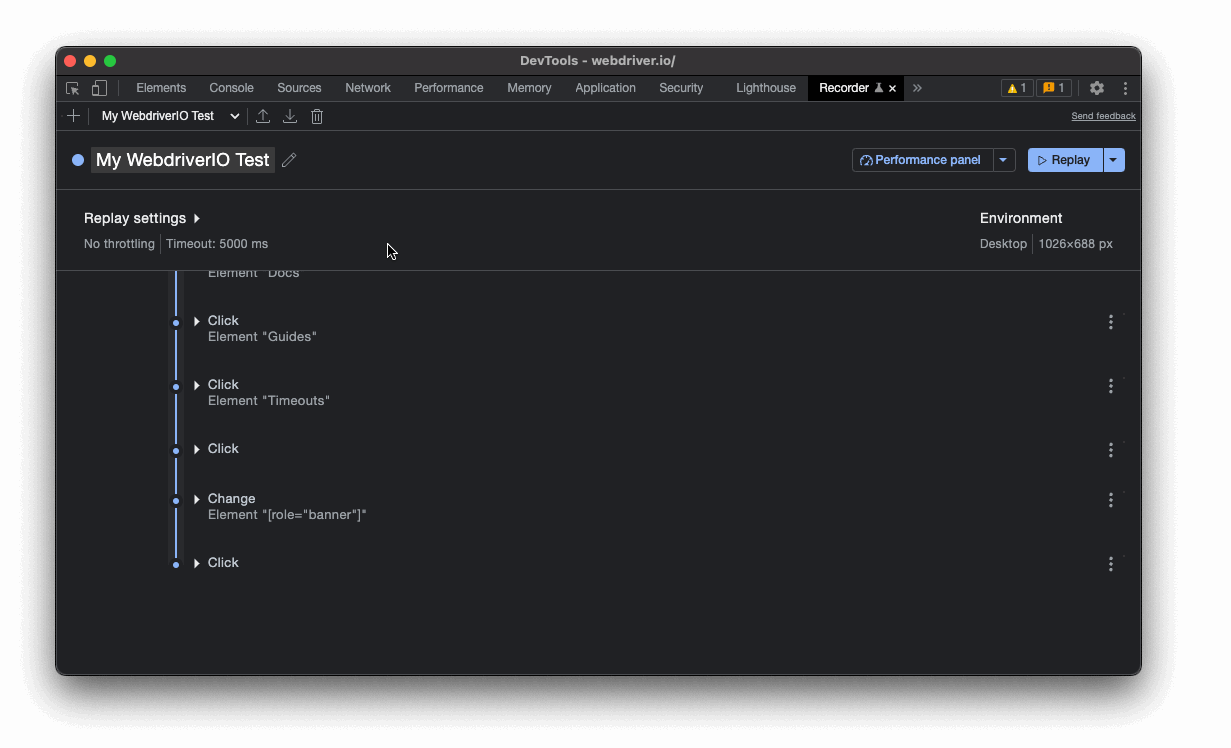Open the Send feedback link
Viewport: 1231px width, 748px height.
1103,116
